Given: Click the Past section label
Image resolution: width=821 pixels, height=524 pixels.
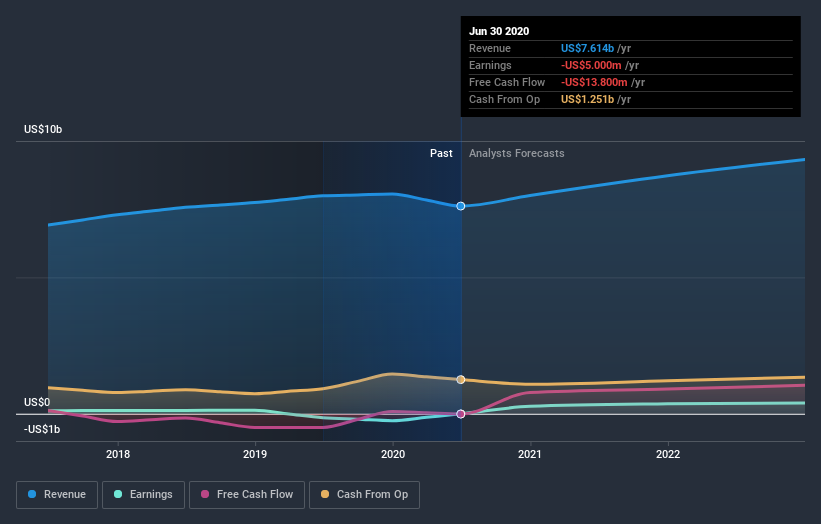Looking at the screenshot, I should [441, 153].
